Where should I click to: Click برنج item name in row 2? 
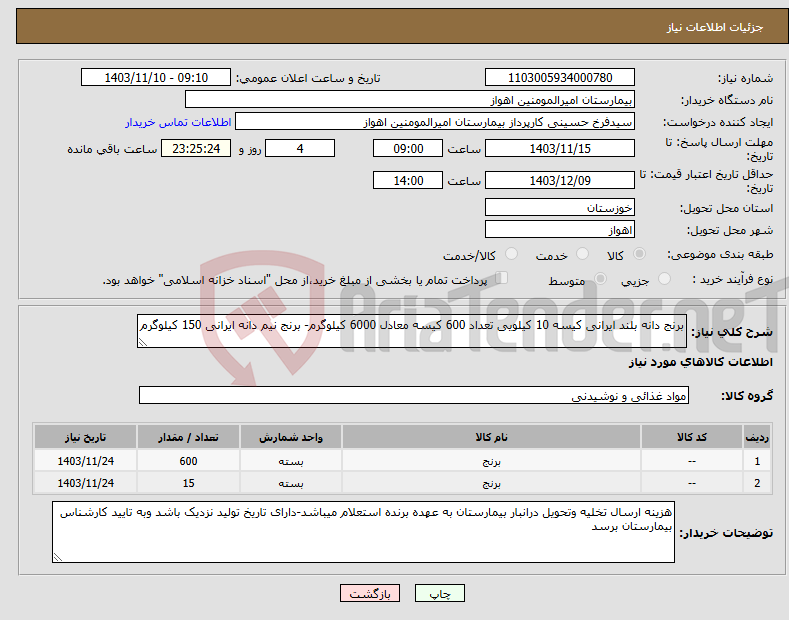(491, 483)
